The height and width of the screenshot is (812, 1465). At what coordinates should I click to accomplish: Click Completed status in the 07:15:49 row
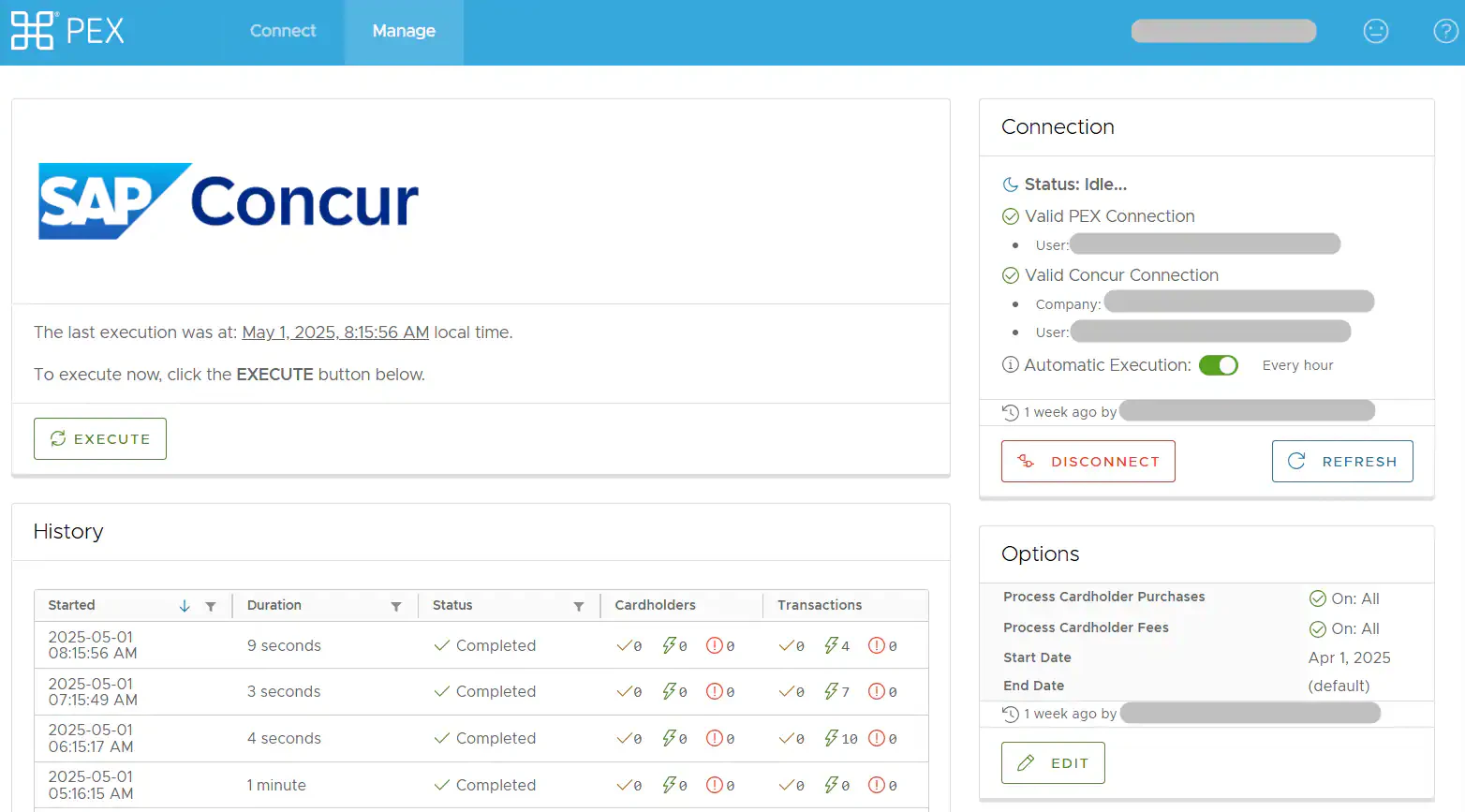(485, 691)
